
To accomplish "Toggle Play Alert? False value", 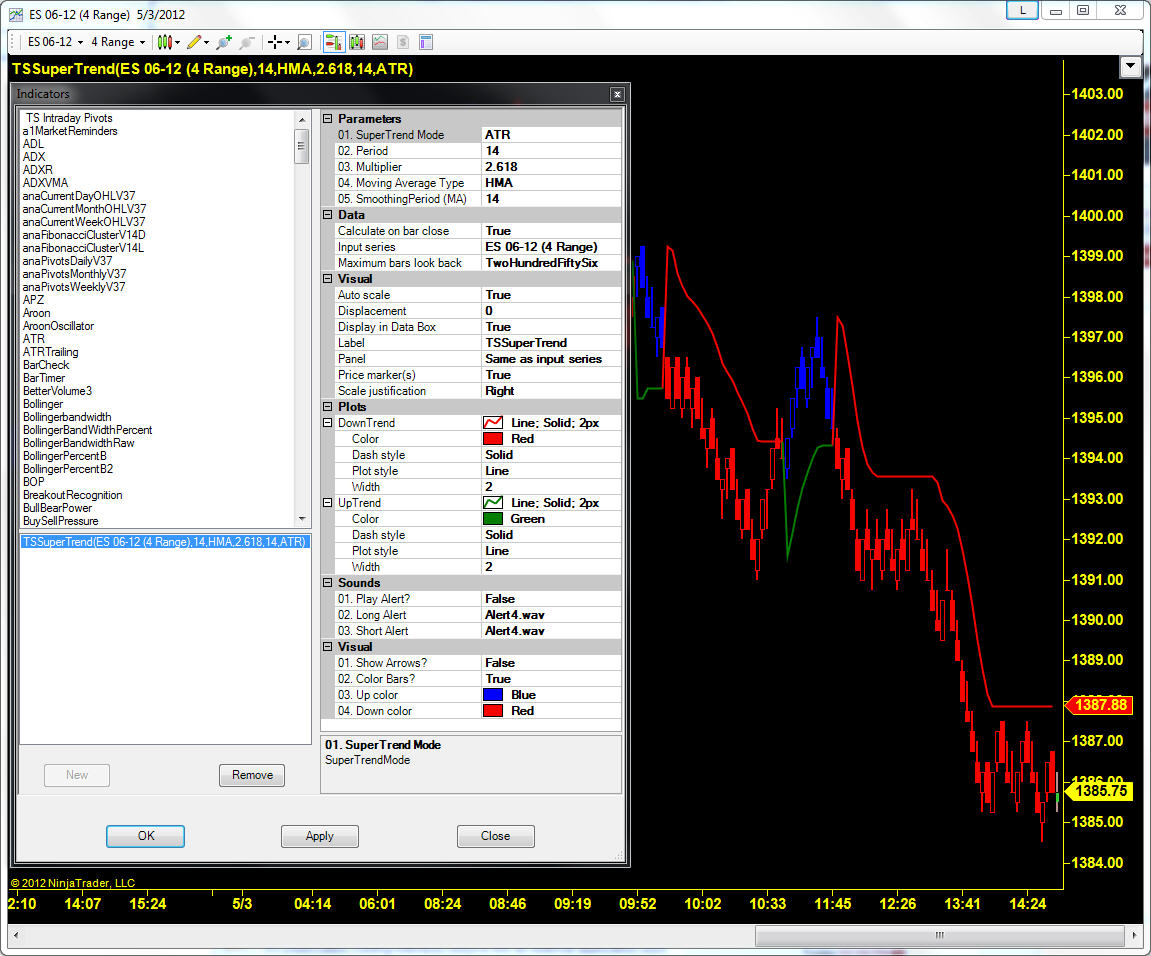I will [551, 599].
